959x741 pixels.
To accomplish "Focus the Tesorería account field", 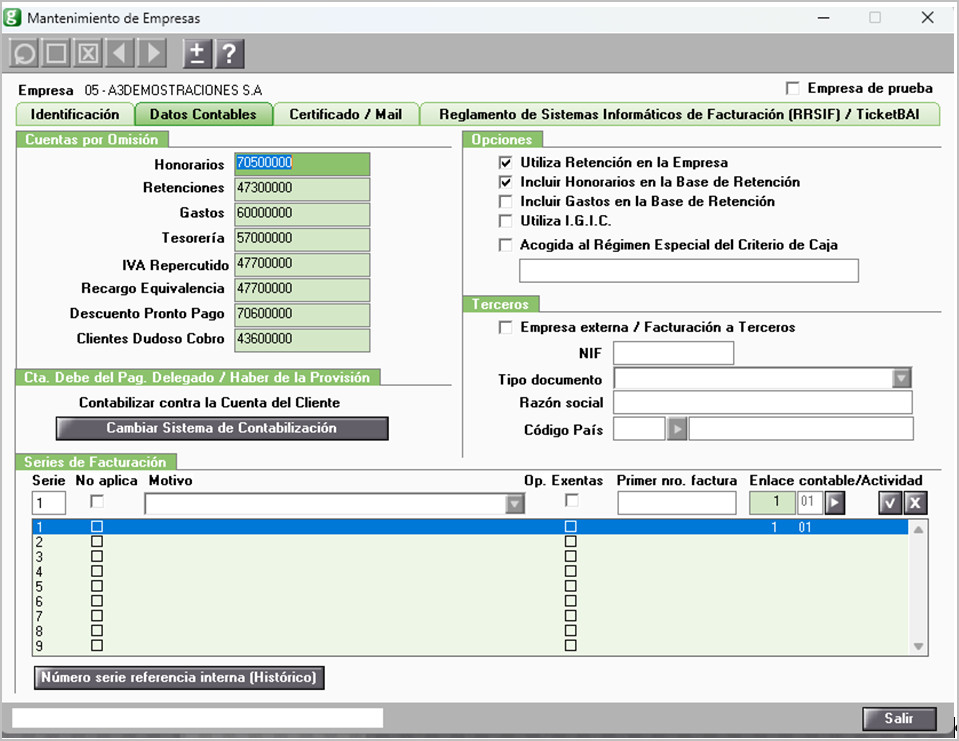I will [x=302, y=239].
